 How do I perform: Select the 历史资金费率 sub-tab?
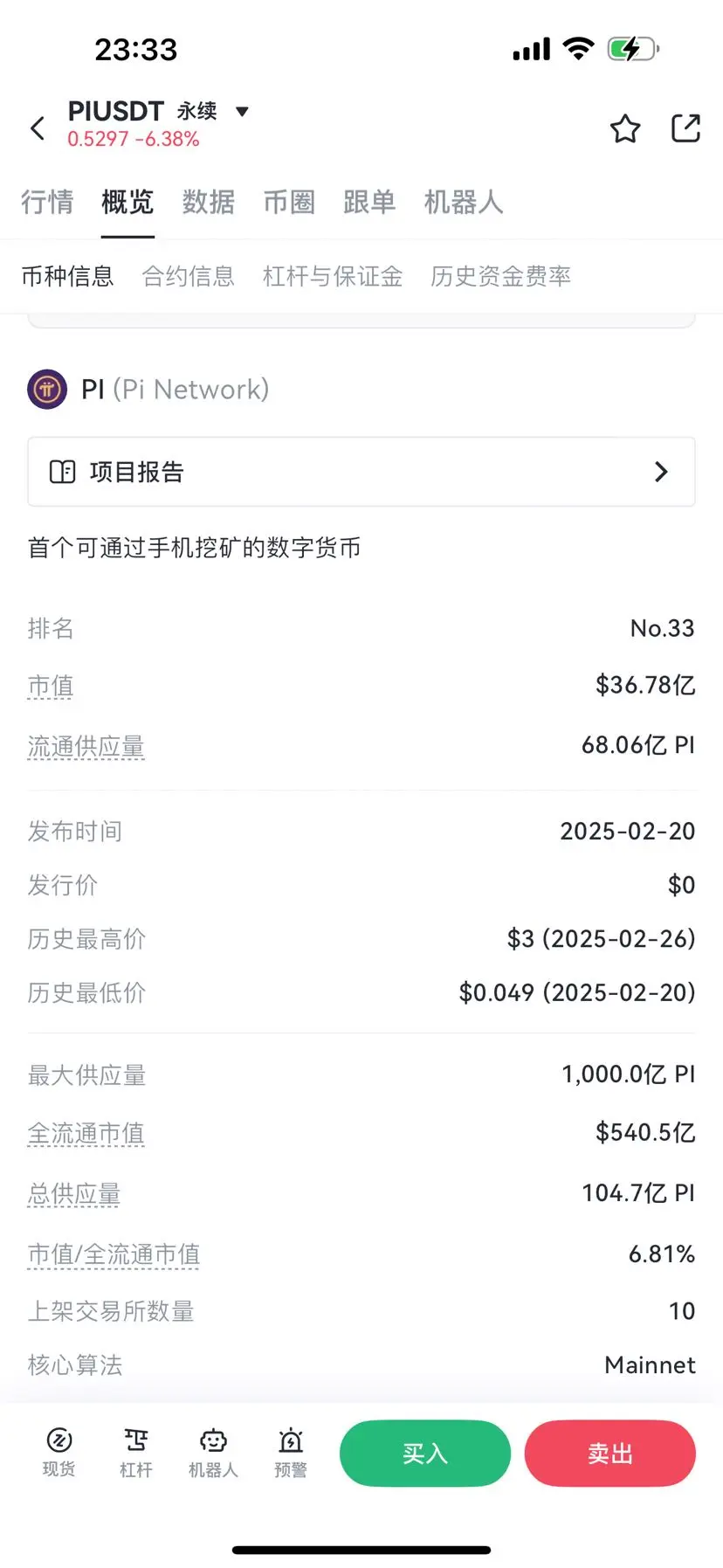click(501, 277)
